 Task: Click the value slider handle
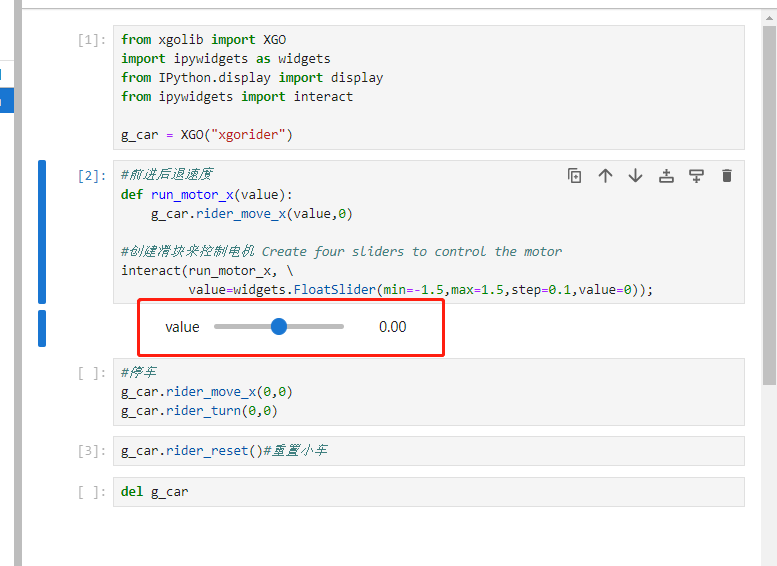point(279,327)
